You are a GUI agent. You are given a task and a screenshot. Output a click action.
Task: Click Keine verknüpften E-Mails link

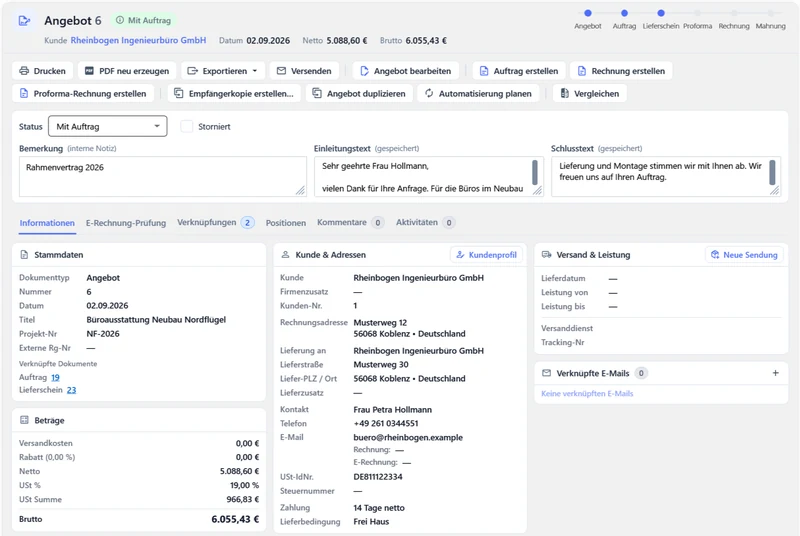click(x=587, y=394)
